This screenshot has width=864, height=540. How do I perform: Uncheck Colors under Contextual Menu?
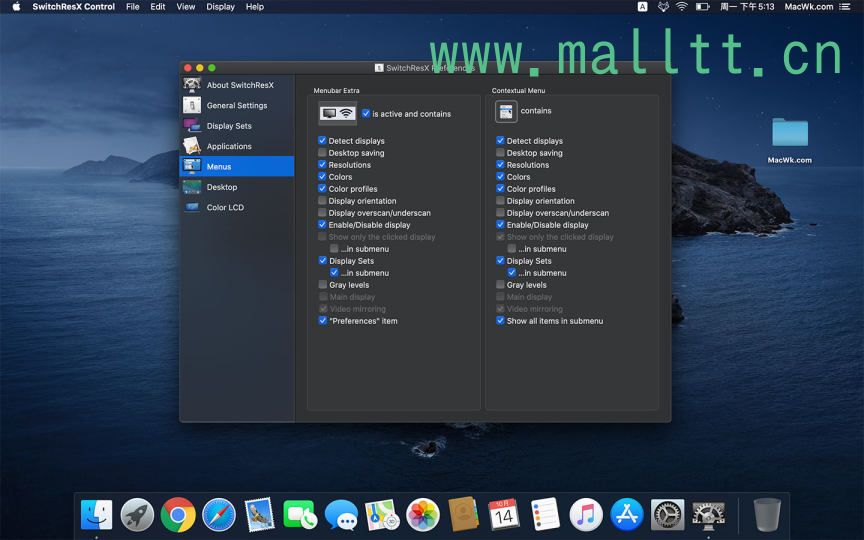coord(500,176)
